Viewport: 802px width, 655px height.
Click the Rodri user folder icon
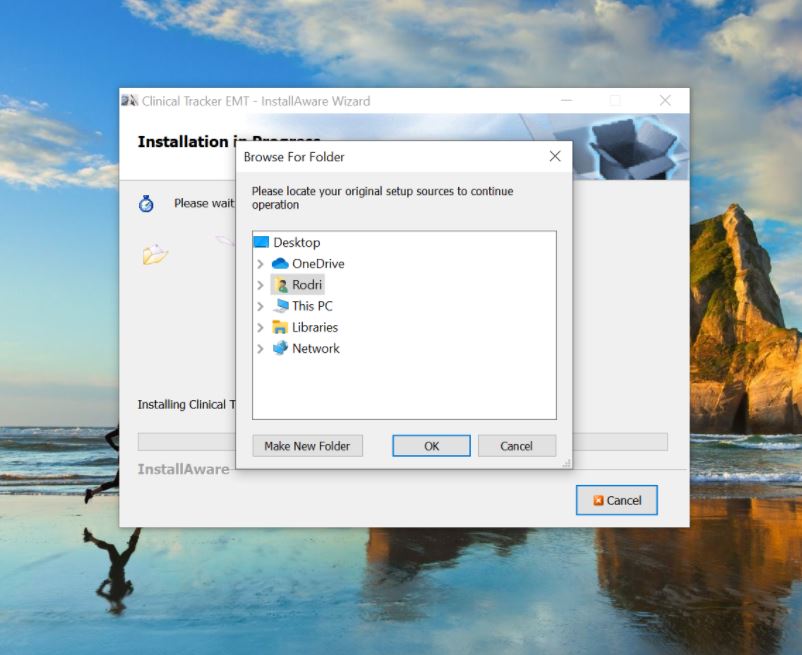280,285
